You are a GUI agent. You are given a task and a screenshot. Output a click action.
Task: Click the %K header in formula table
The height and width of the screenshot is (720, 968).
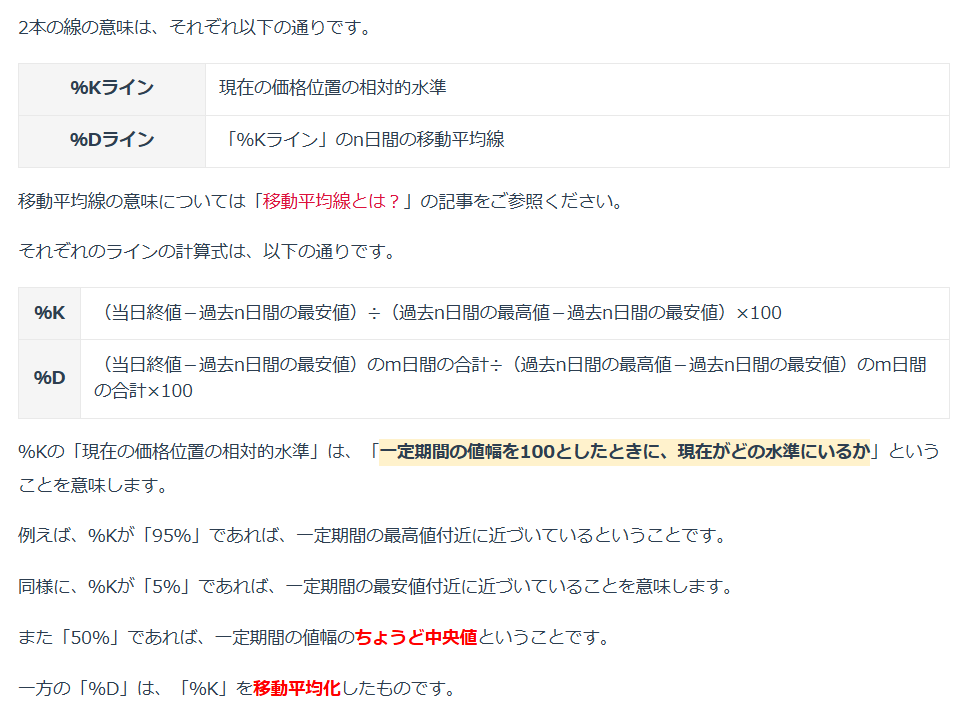(50, 313)
